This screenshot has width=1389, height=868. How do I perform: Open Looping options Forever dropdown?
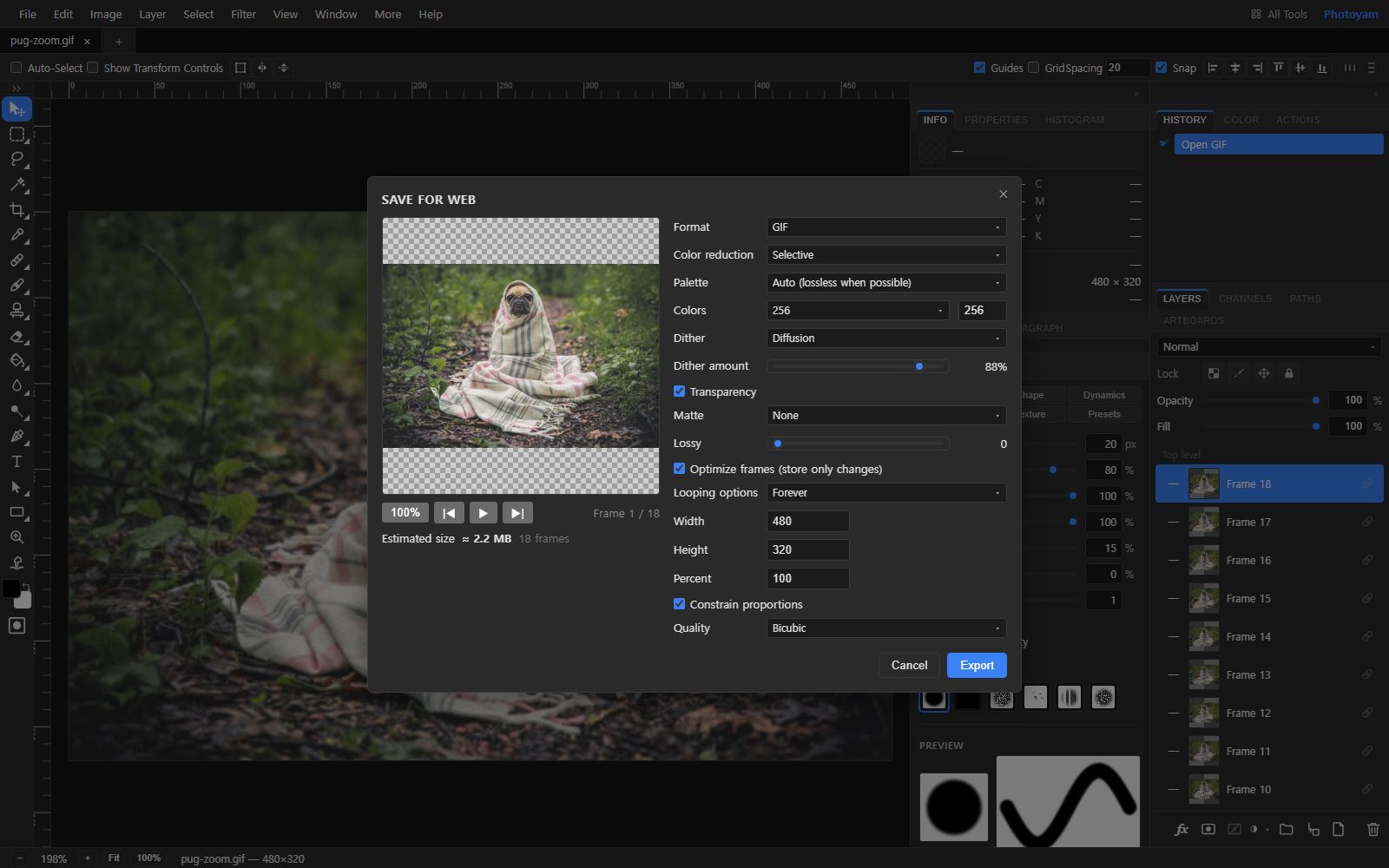(x=885, y=492)
